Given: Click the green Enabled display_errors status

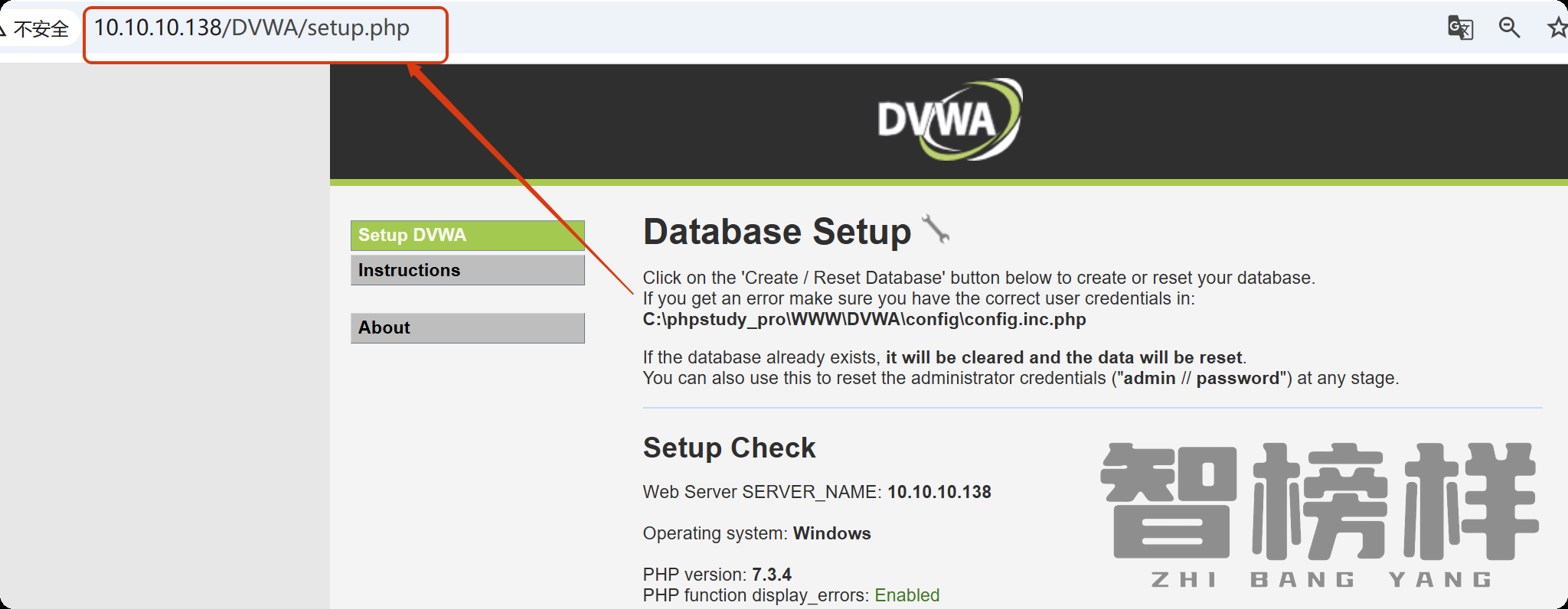Looking at the screenshot, I should point(907,595).
